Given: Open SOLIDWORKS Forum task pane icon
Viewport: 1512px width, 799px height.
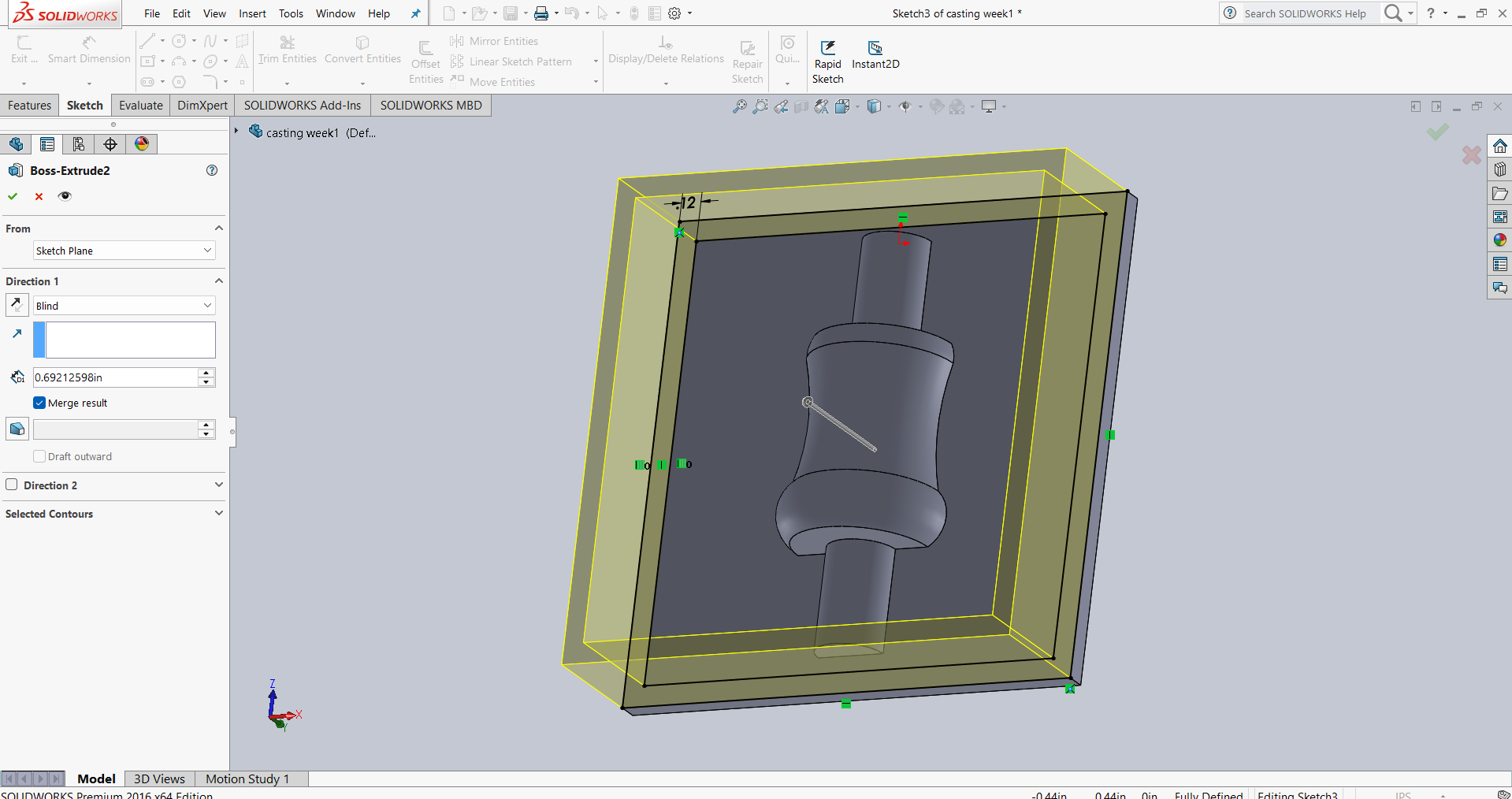Looking at the screenshot, I should click(x=1499, y=288).
